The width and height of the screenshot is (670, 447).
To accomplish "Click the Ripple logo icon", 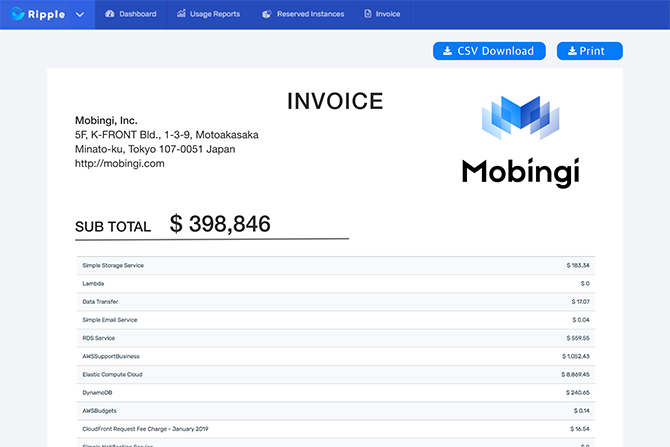I will 17,14.
